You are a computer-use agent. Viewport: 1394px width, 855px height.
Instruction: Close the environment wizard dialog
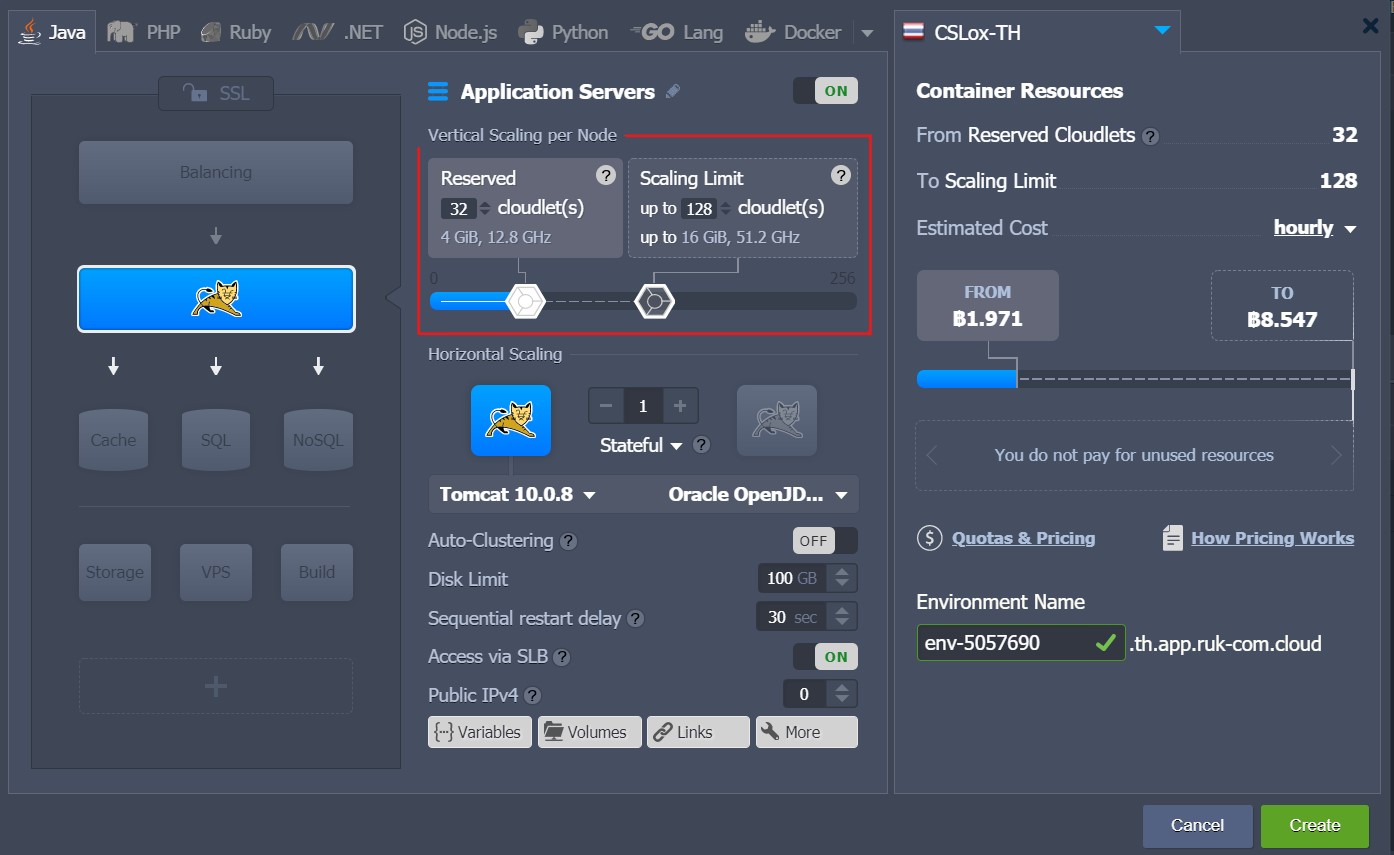pos(1371,26)
